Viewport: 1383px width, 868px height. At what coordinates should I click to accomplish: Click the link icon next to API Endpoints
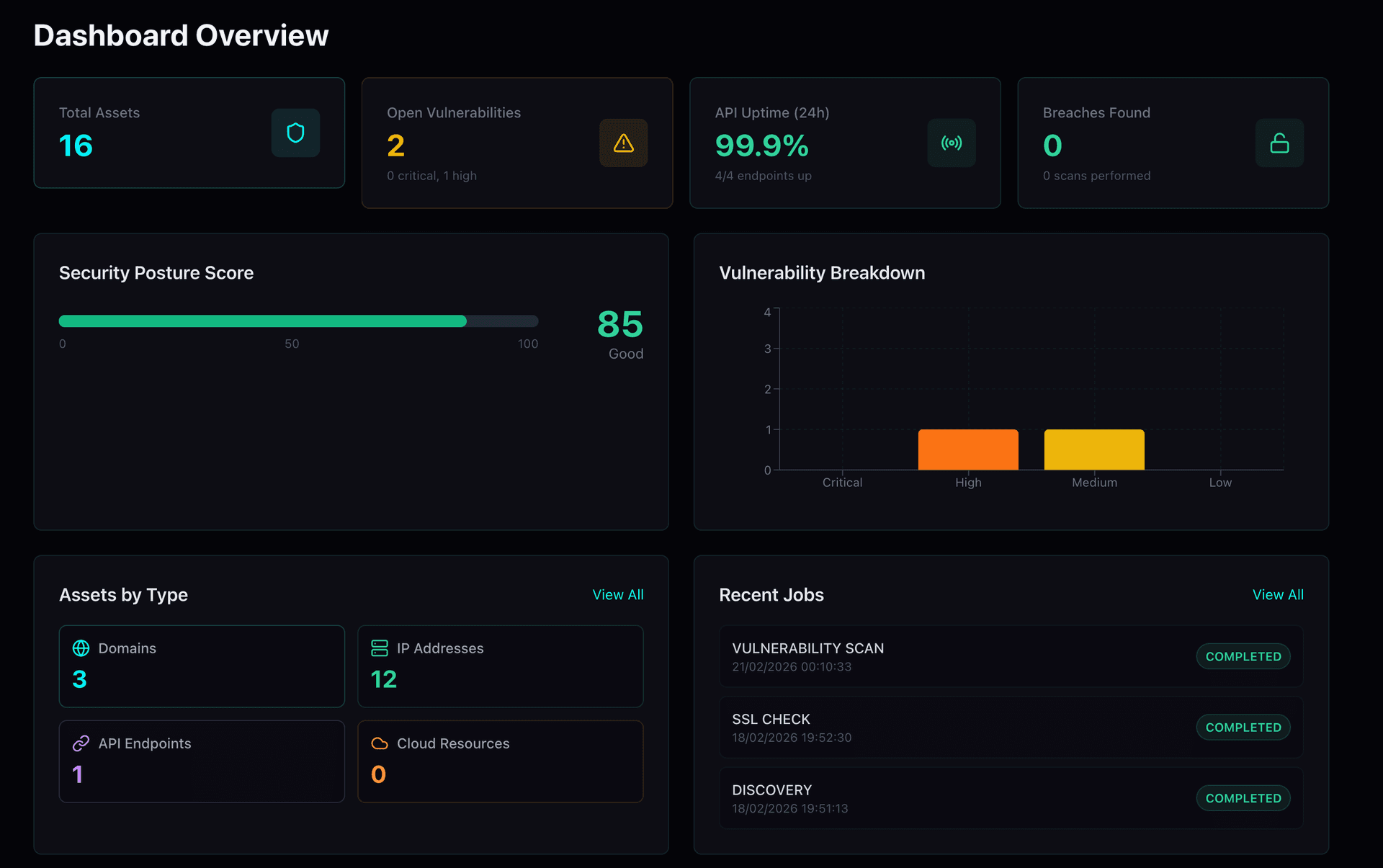point(81,743)
